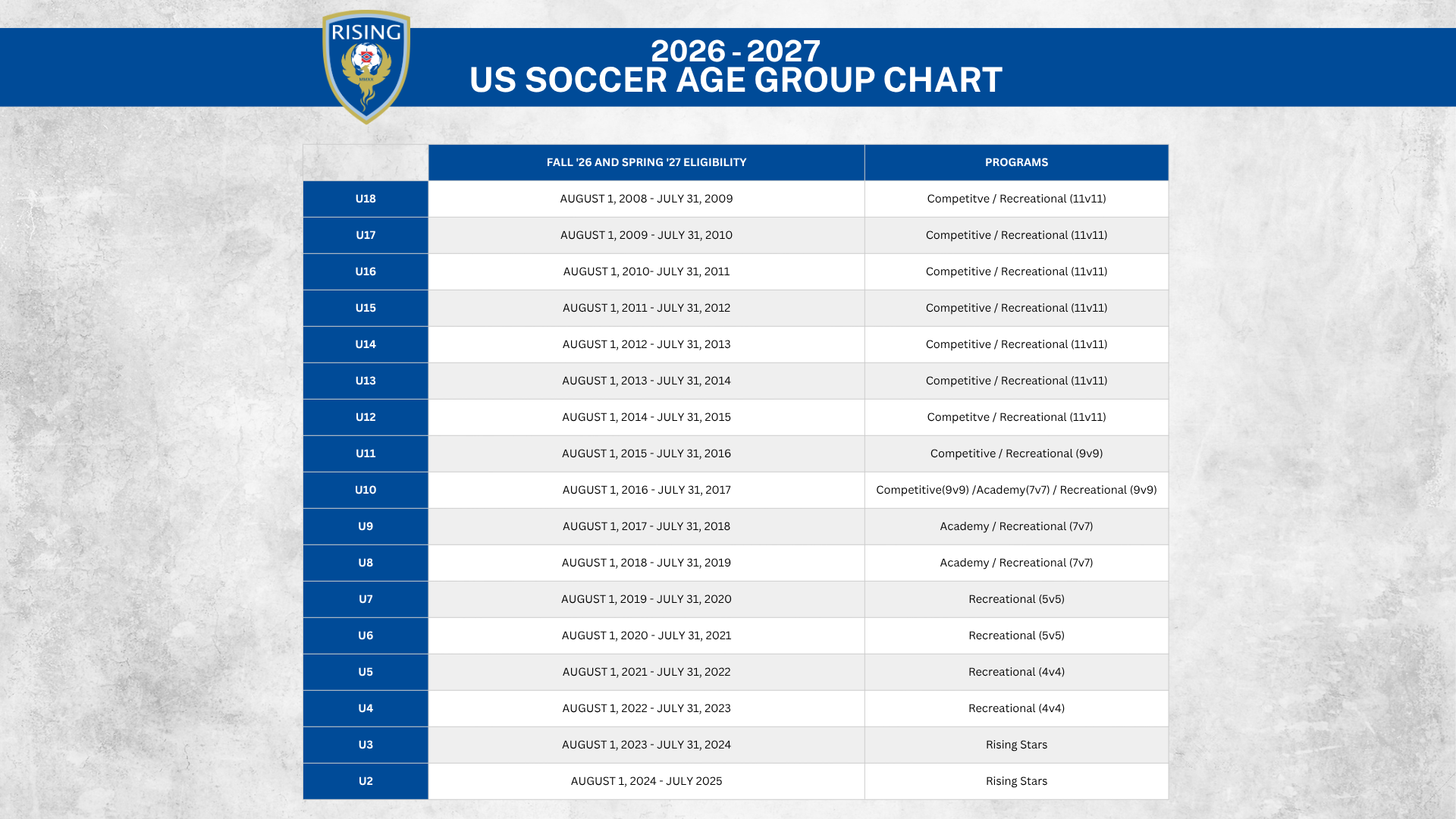This screenshot has width=1456, height=819.
Task: Select the U12 row label
Action: pos(366,417)
